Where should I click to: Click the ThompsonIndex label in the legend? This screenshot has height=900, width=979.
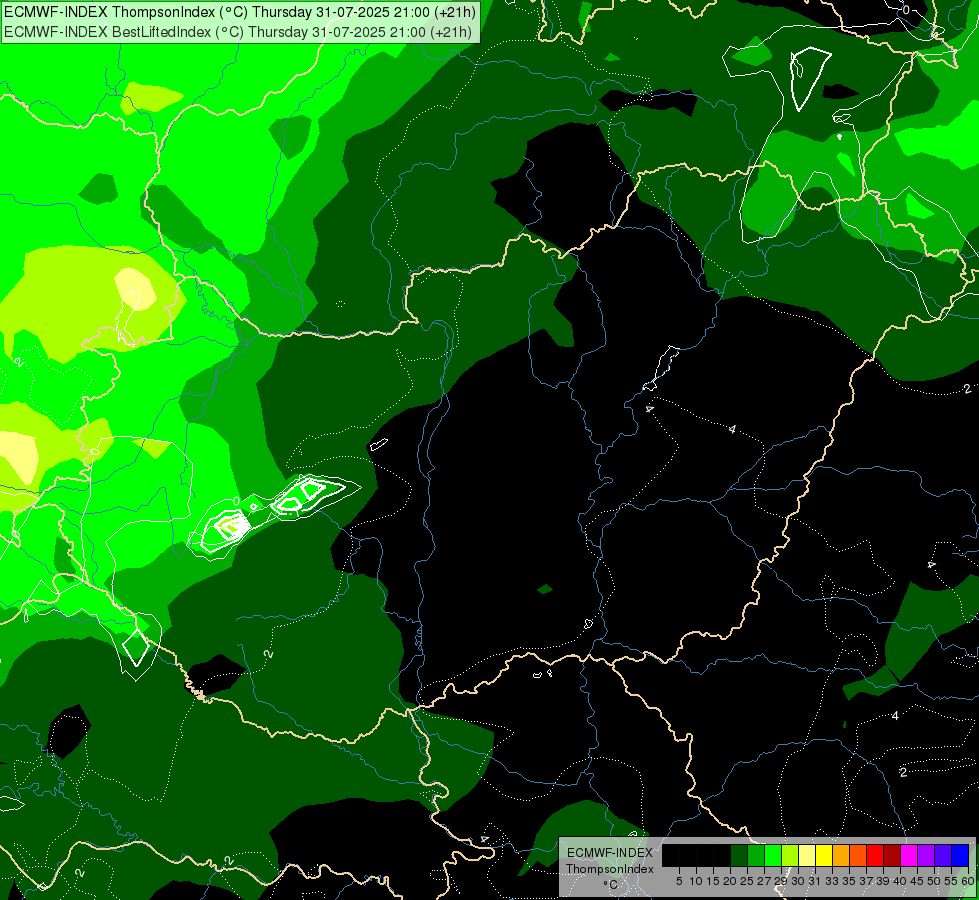(x=610, y=869)
